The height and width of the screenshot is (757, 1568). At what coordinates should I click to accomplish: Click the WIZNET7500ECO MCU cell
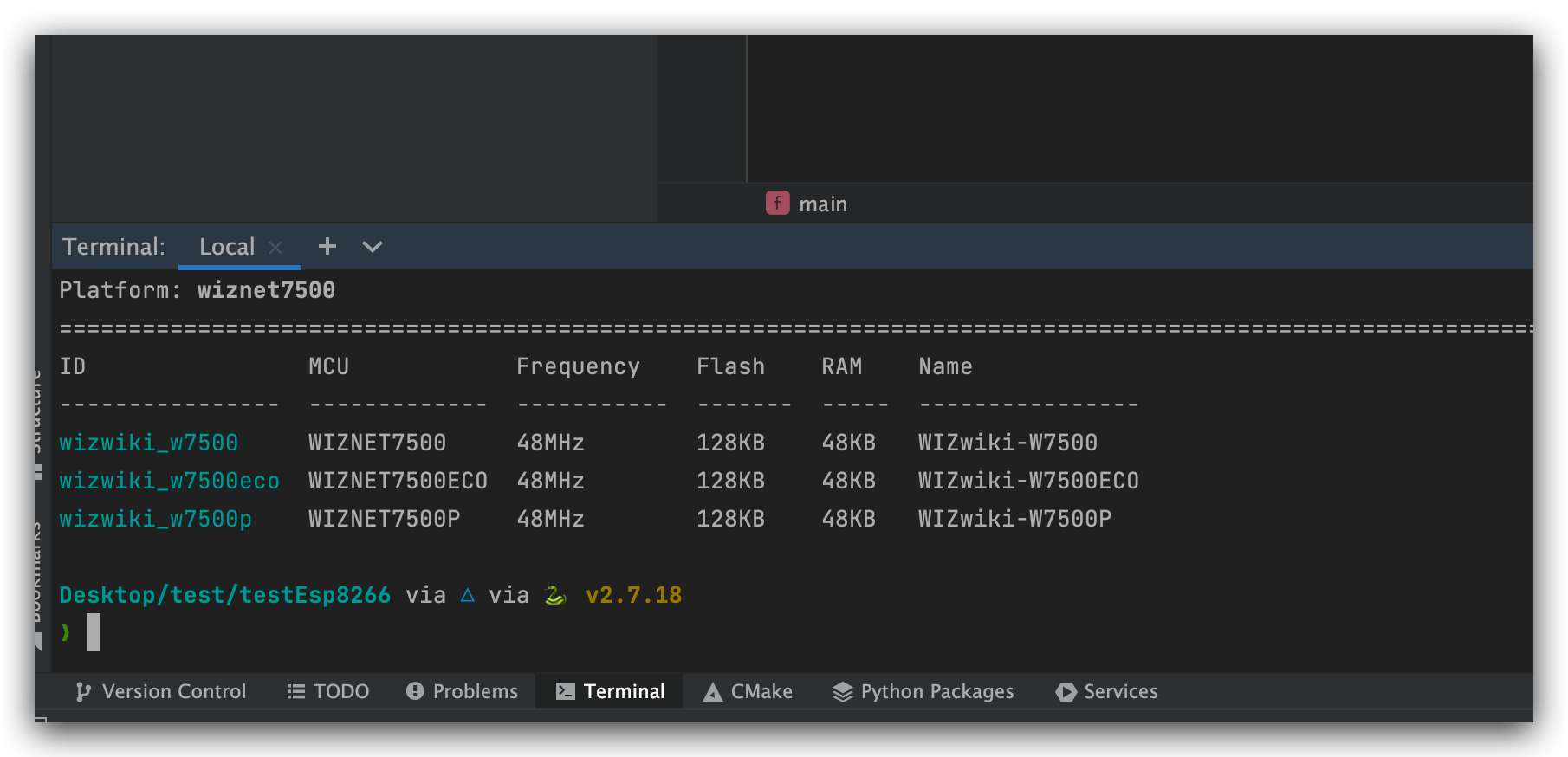[x=398, y=481]
